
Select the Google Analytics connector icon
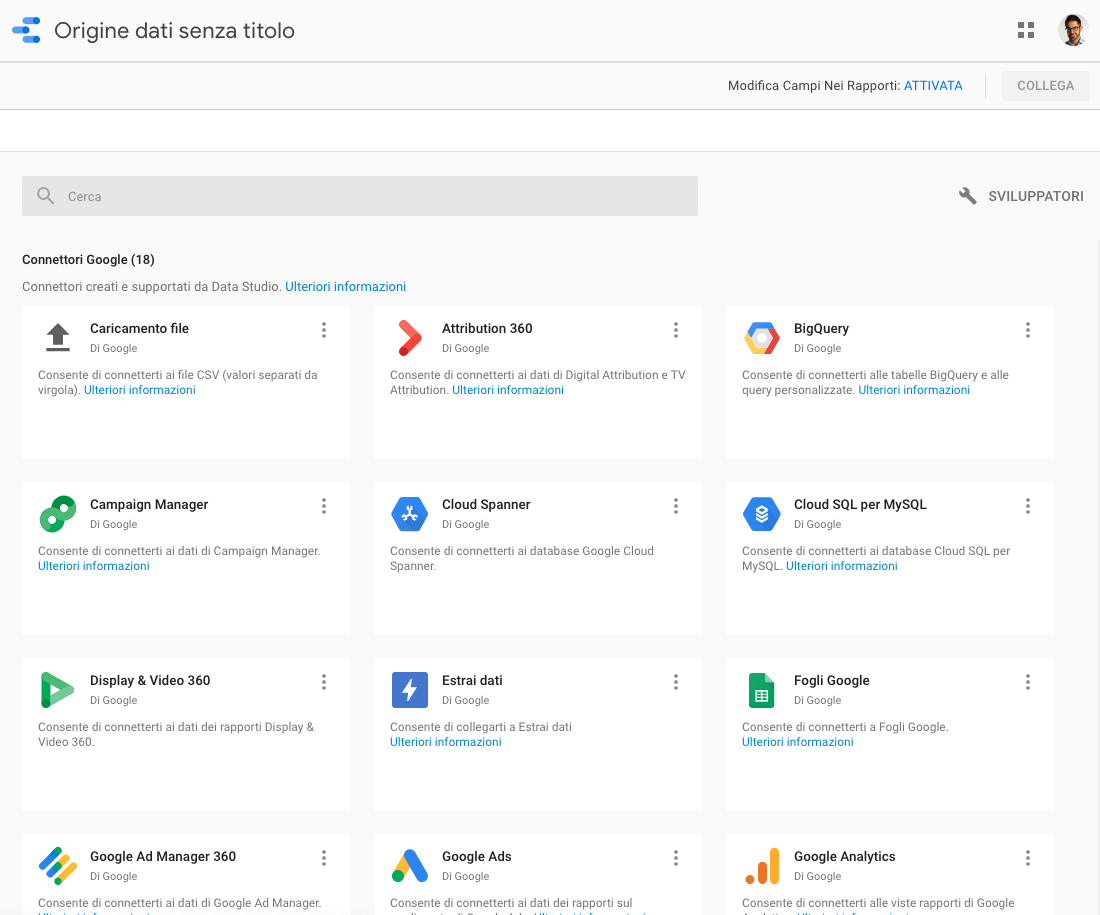point(762,866)
